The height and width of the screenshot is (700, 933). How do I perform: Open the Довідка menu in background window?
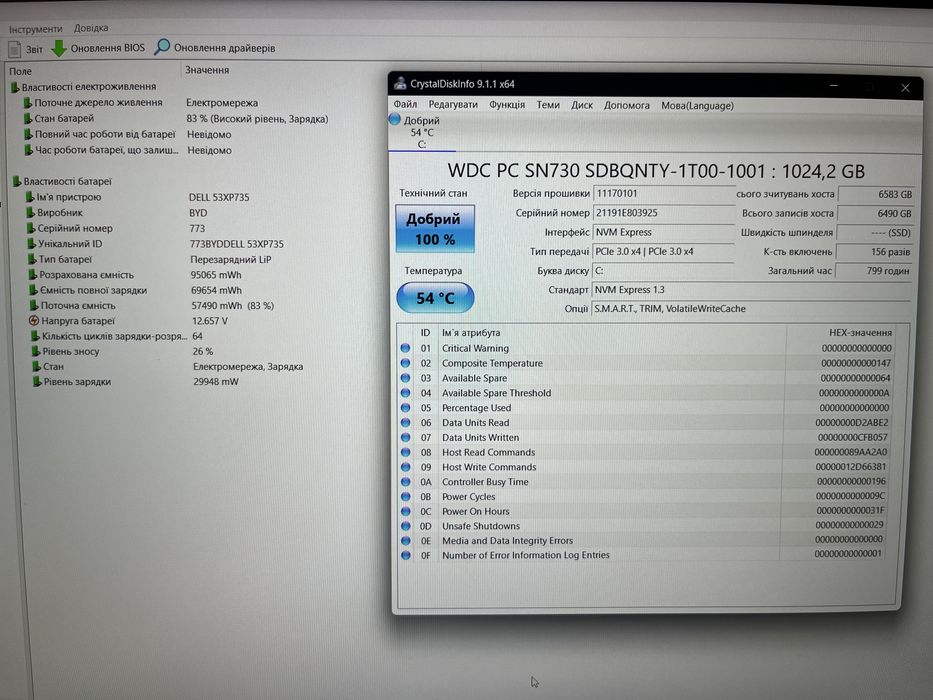pos(91,28)
